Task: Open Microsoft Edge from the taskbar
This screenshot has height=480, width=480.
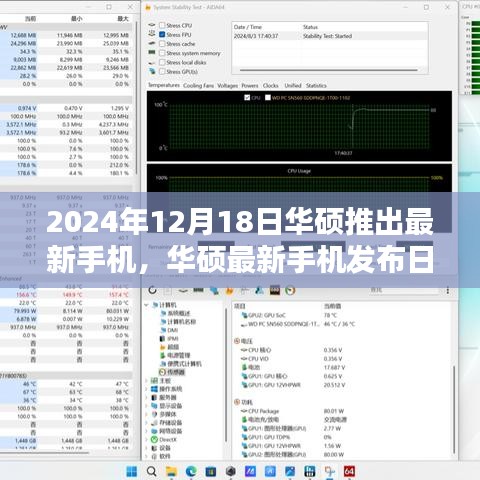Action: tap(191, 471)
